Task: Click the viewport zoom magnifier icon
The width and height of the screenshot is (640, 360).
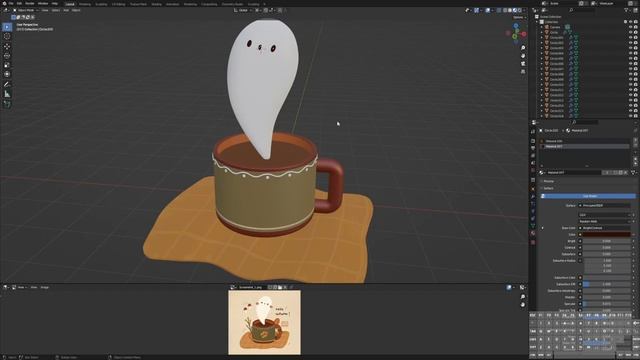Action: click(x=523, y=48)
